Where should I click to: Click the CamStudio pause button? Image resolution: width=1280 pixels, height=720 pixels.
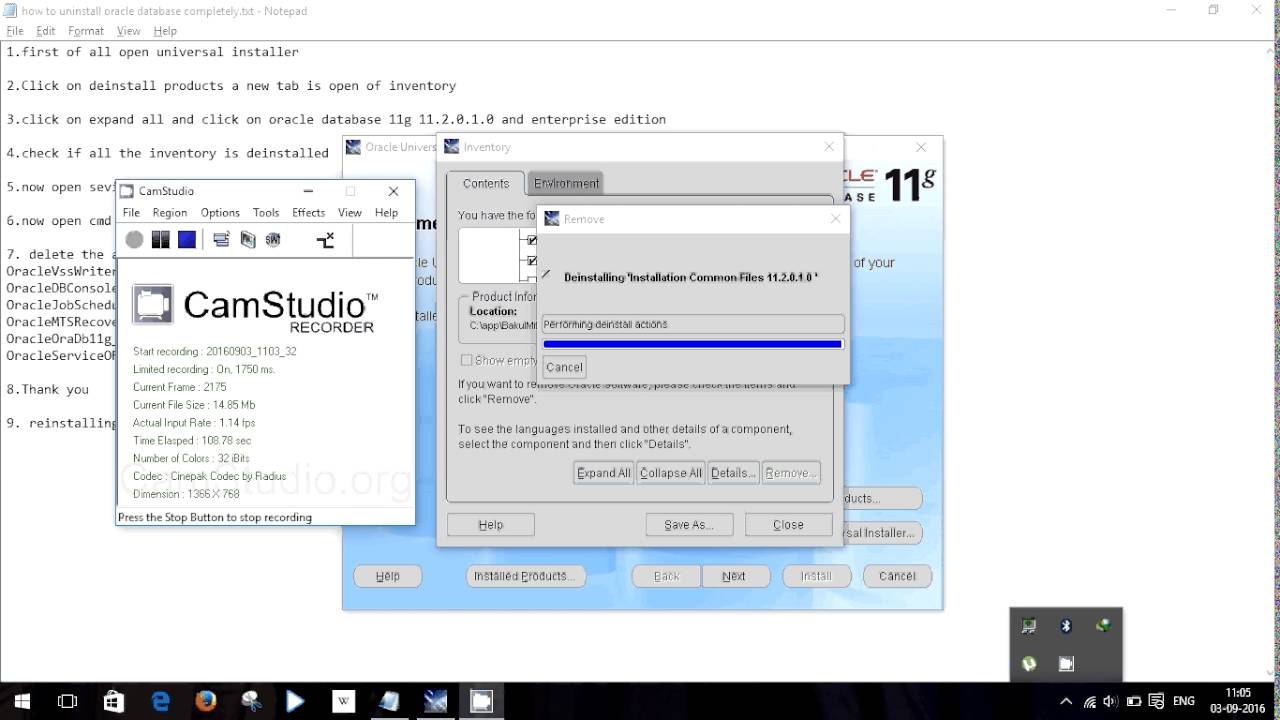160,240
